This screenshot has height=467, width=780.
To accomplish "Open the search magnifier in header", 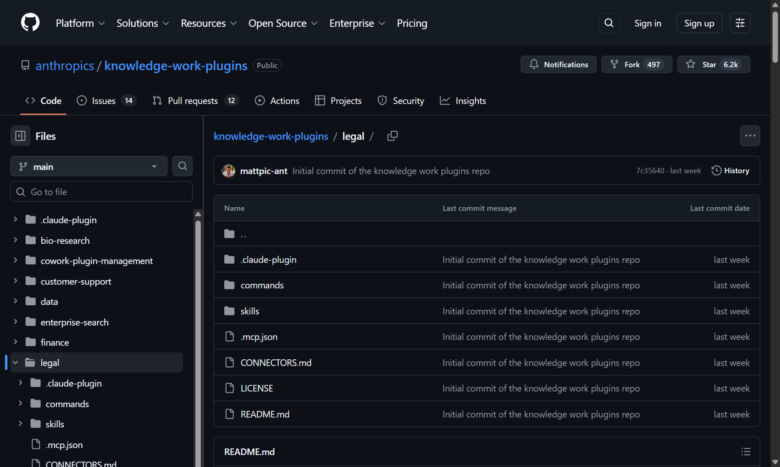I will (609, 23).
